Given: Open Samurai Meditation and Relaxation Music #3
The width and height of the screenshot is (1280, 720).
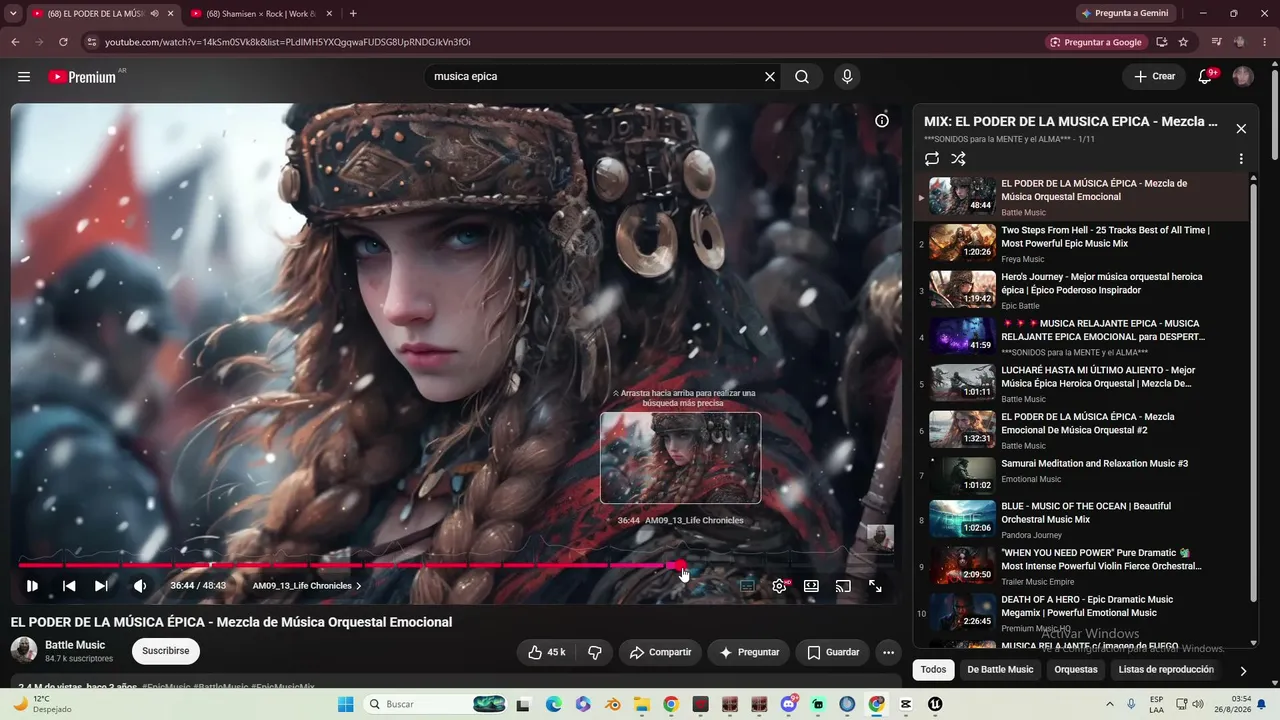Looking at the screenshot, I should click(x=1083, y=474).
